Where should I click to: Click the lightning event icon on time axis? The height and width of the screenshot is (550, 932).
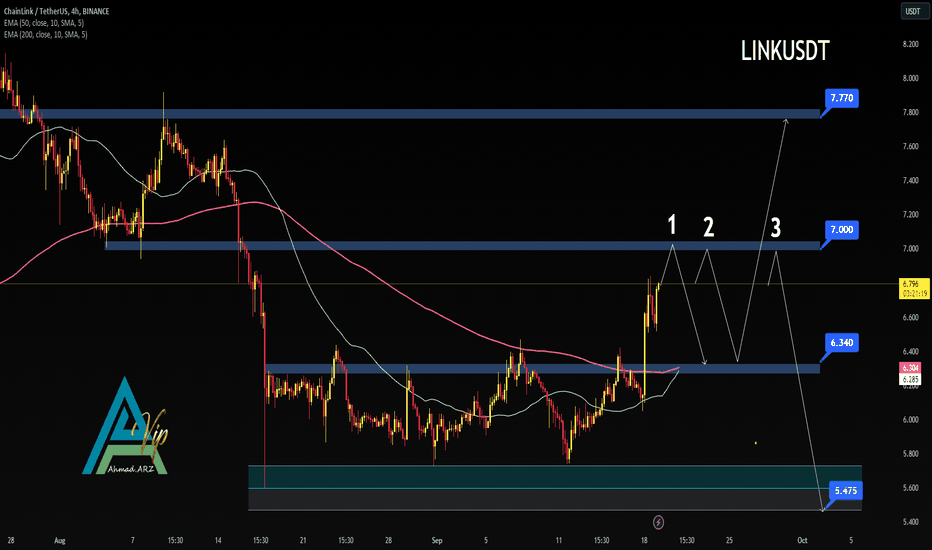658,523
